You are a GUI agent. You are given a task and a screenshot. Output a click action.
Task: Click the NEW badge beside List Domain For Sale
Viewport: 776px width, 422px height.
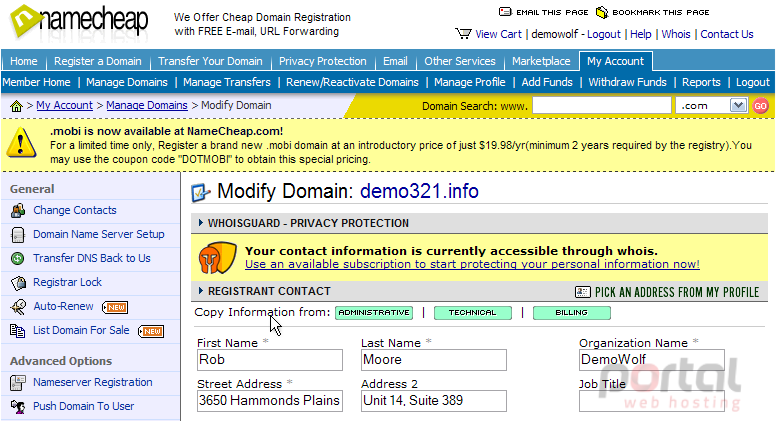tap(151, 331)
